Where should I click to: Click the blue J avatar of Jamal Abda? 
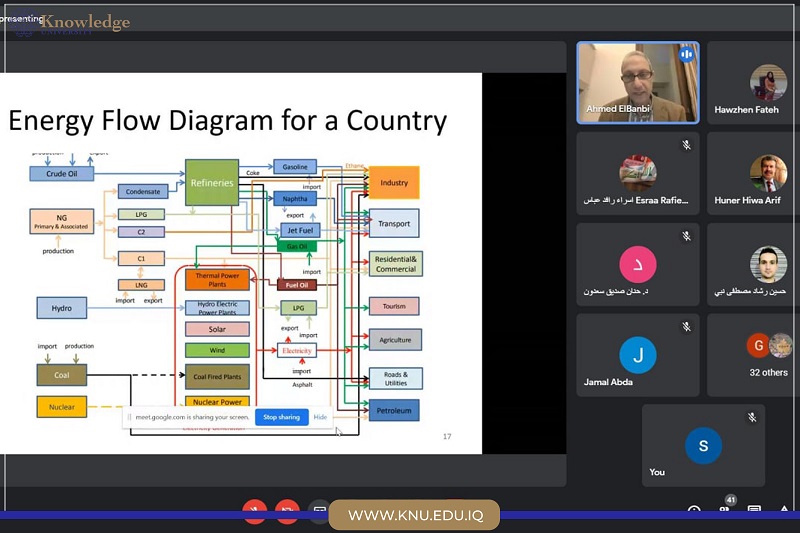(638, 355)
